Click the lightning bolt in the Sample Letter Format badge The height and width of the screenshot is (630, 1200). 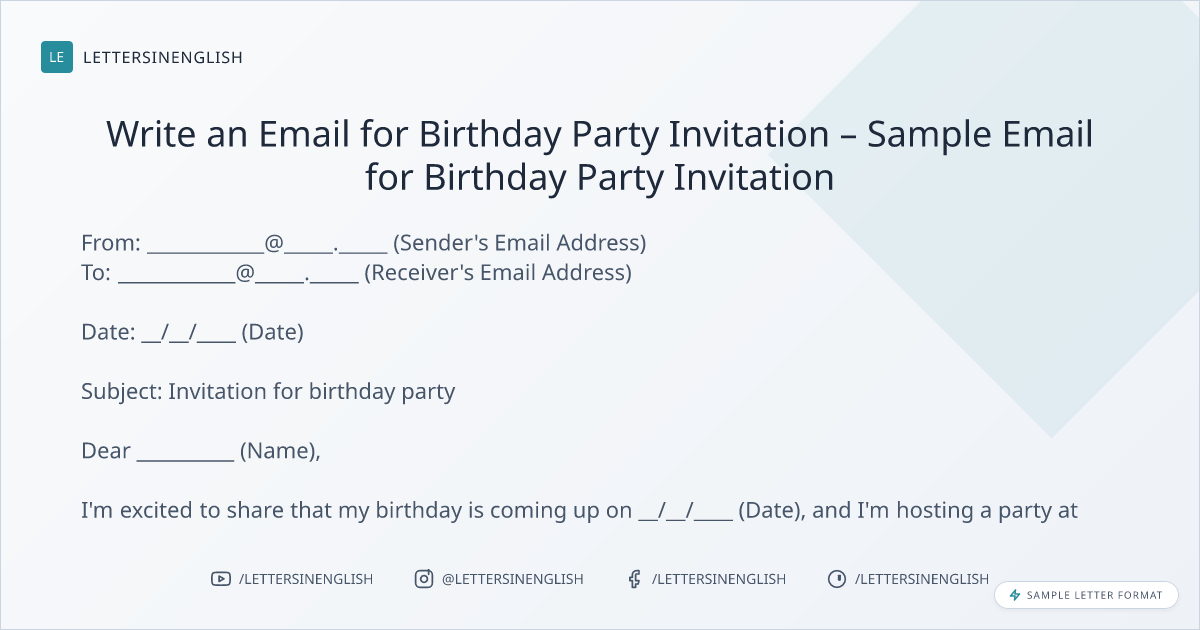[1015, 595]
